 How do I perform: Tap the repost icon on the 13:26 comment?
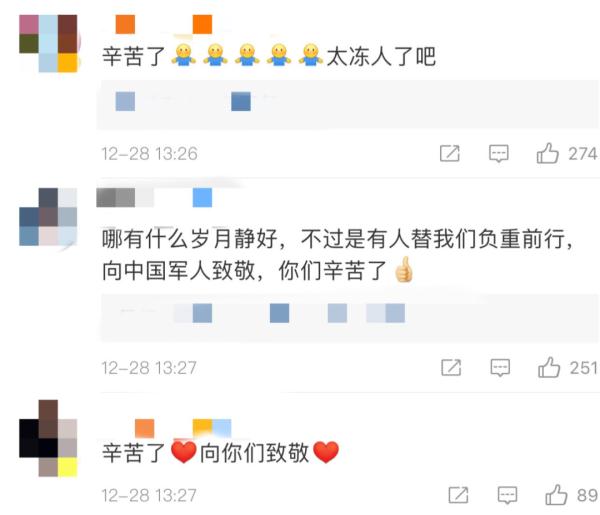pyautogui.click(x=450, y=153)
